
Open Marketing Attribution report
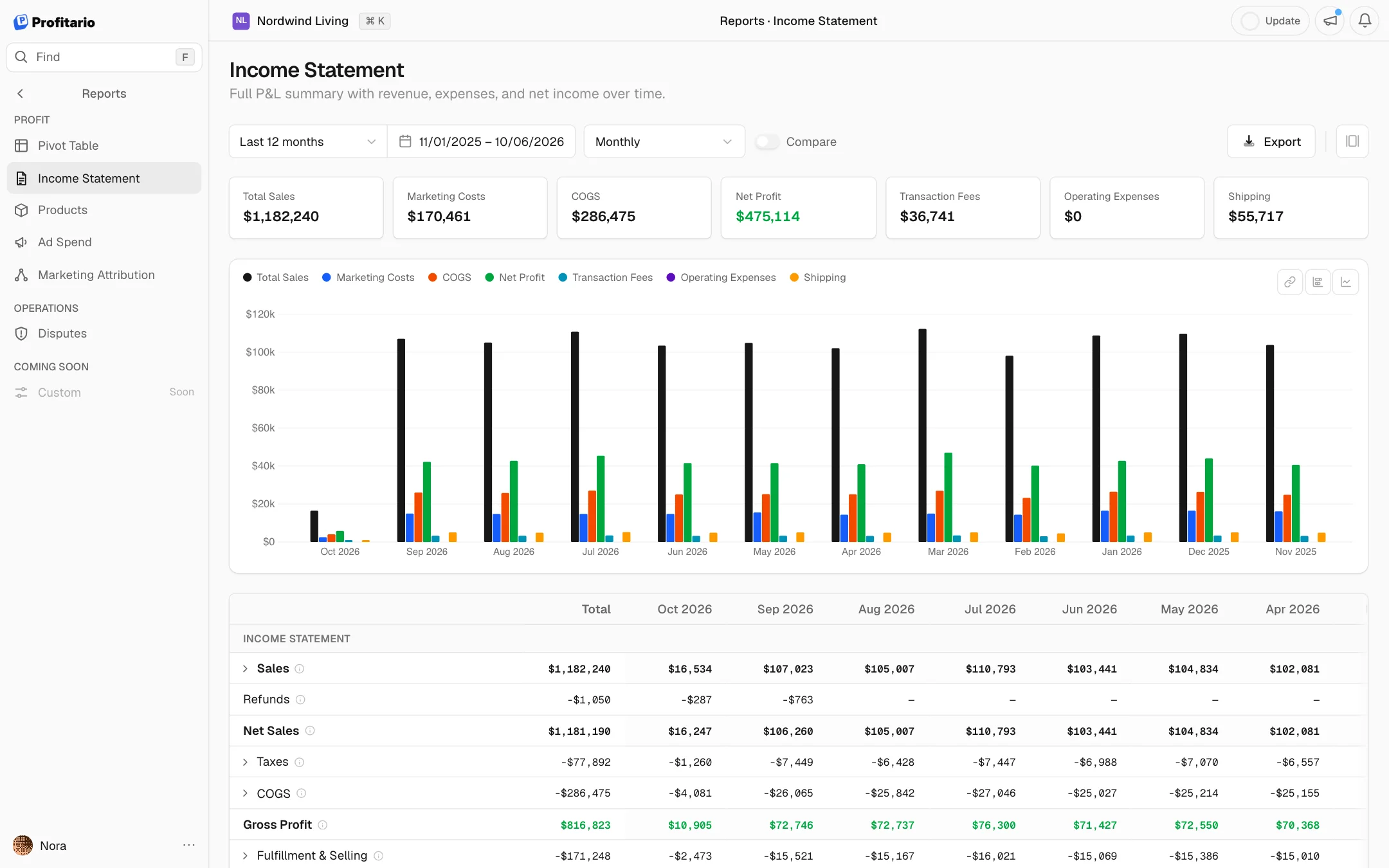[x=104, y=275]
